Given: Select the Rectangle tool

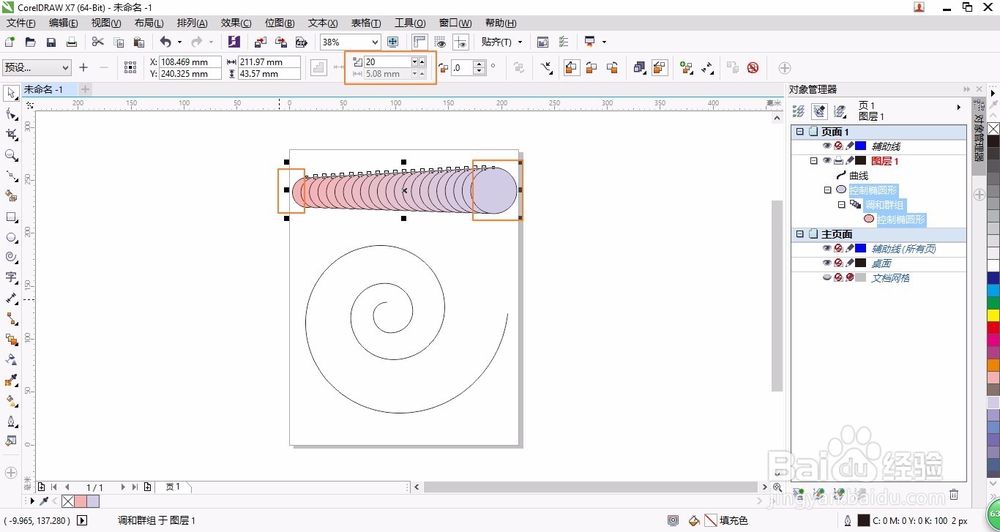Looking at the screenshot, I should 11,217.
